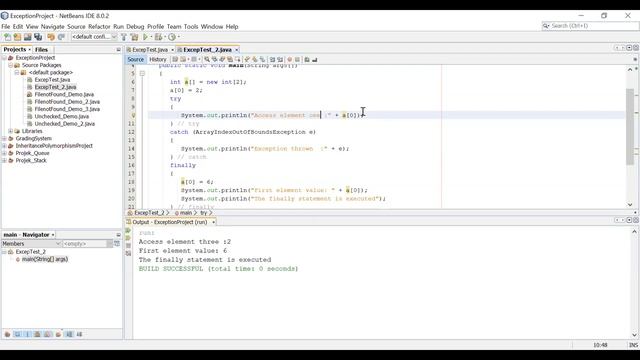Open the File menu
Screen dimensions: 640x360
(6, 27)
